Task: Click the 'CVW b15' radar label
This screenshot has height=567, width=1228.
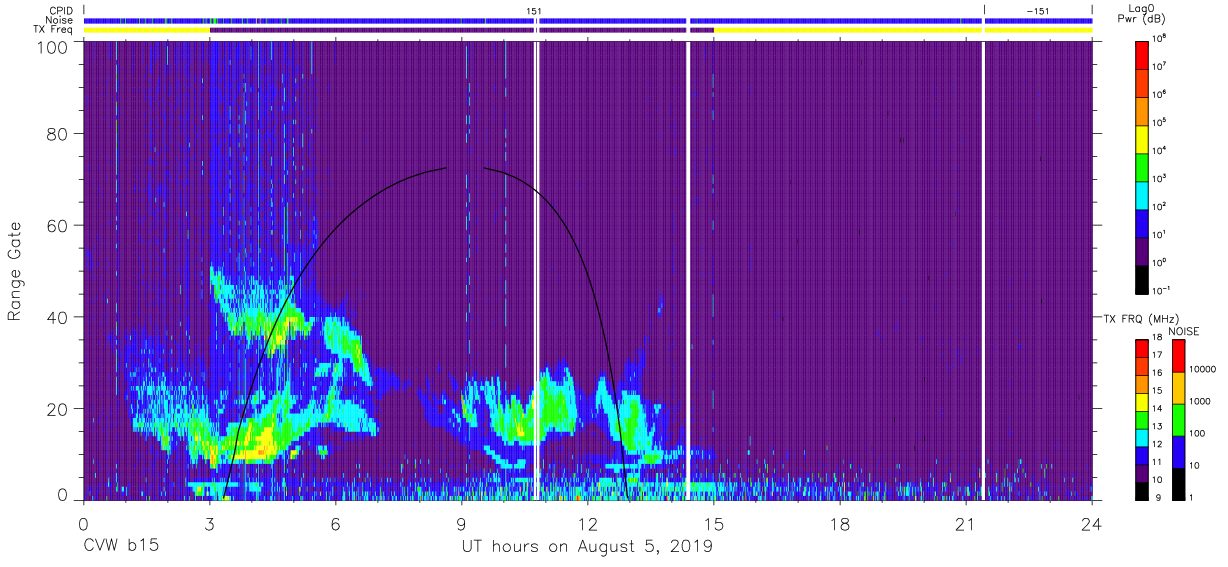Action: pyautogui.click(x=121, y=547)
